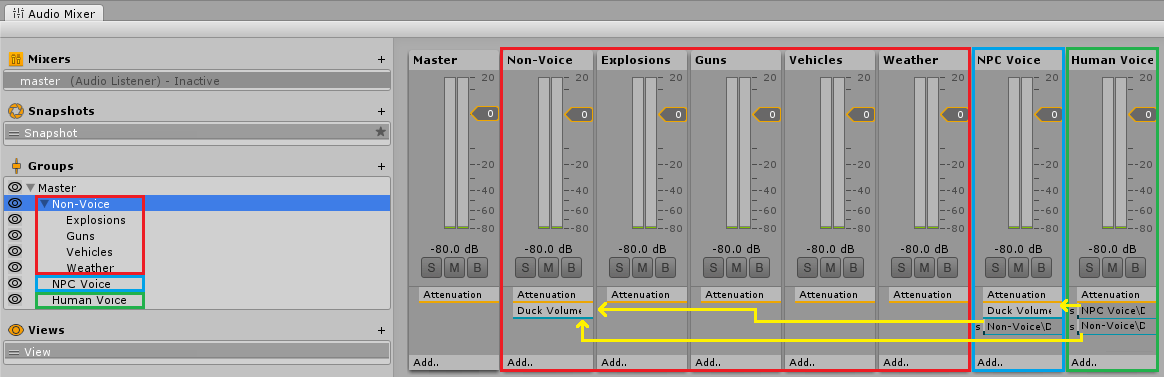Open Add effect menu on Guns channel
1164x377 pixels.
pyautogui.click(x=736, y=363)
